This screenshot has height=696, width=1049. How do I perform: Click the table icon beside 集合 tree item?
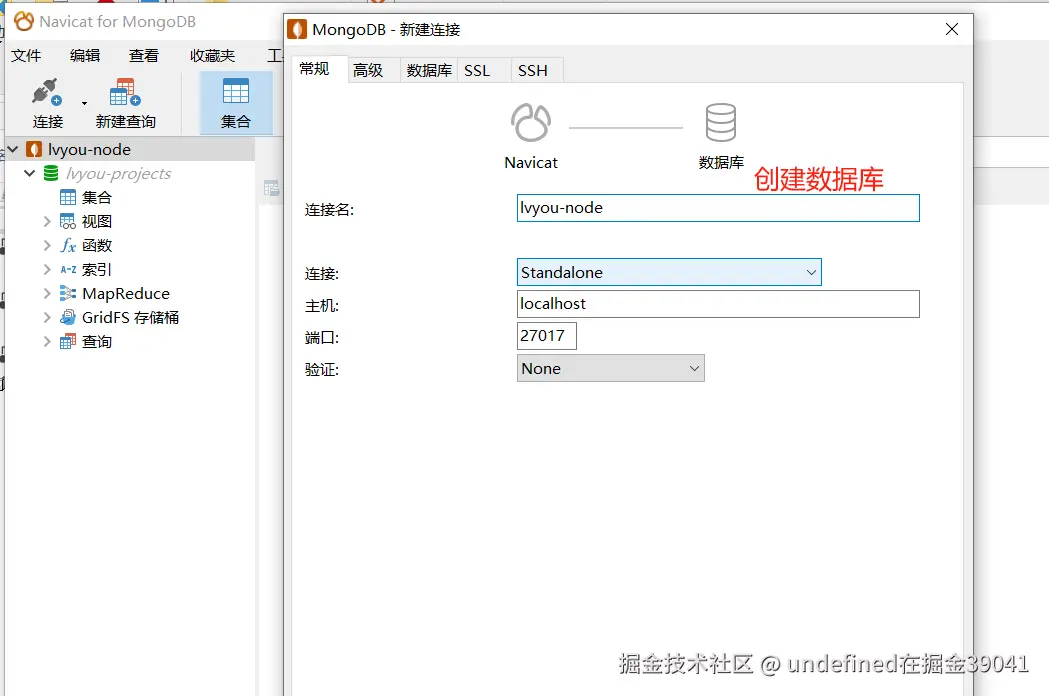68,197
